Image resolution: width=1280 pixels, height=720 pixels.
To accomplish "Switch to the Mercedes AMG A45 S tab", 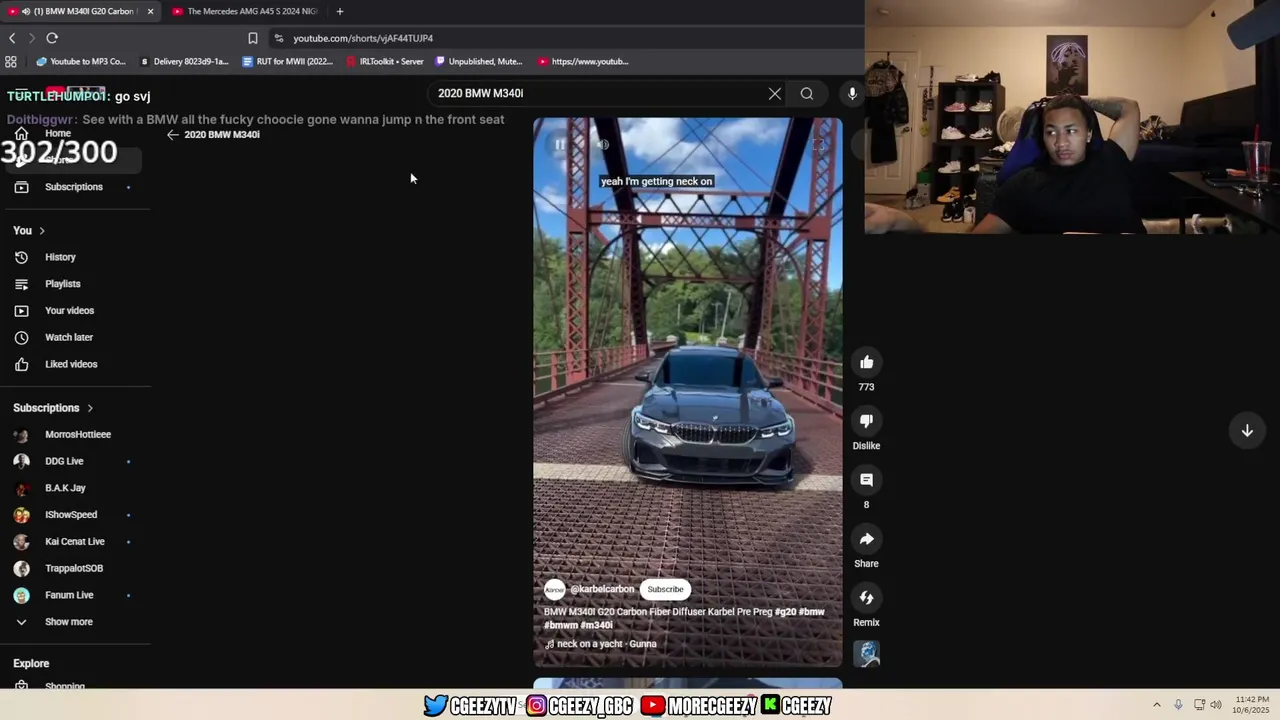I will click(x=245, y=11).
